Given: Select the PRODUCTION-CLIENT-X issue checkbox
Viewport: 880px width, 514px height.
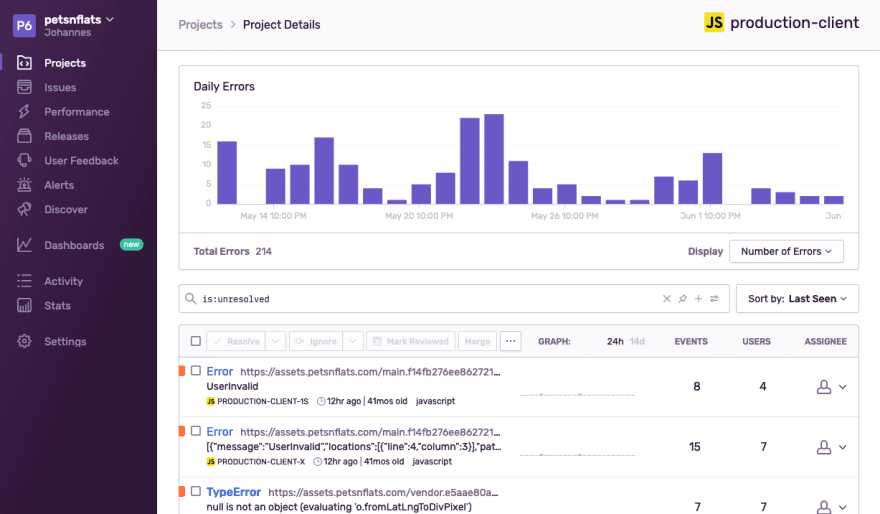Looking at the screenshot, I should point(196,431).
